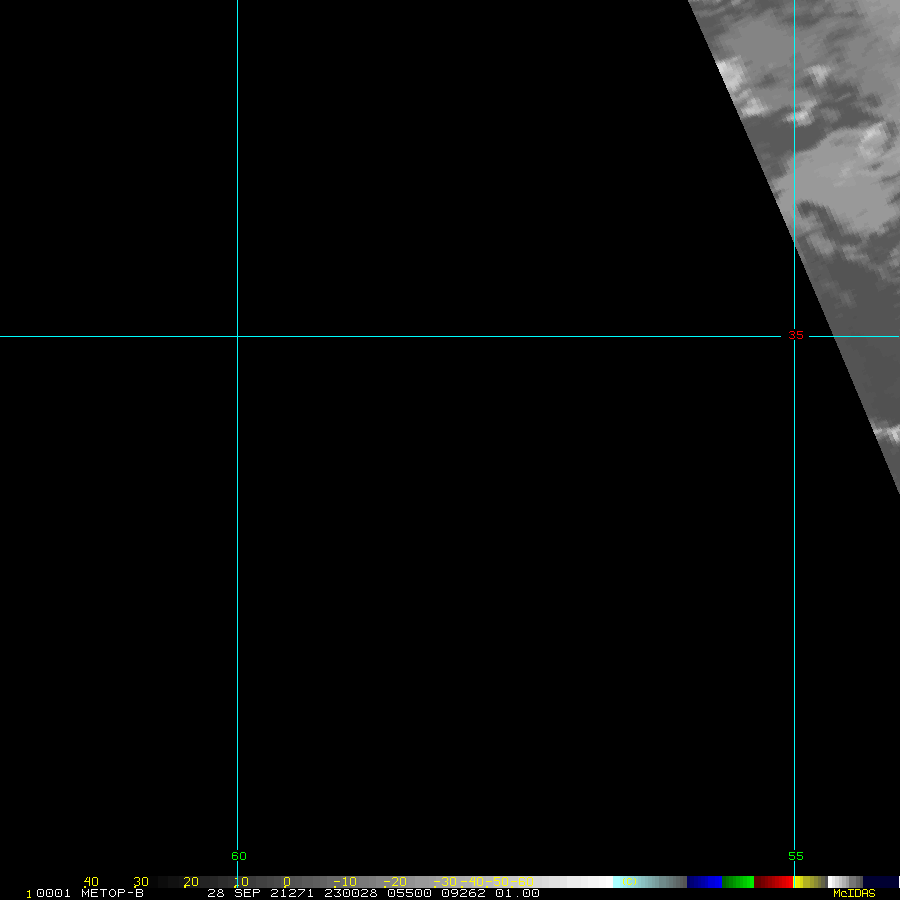Click the blue segment of the color bar
Screen dimensions: 900x900
coord(704,882)
